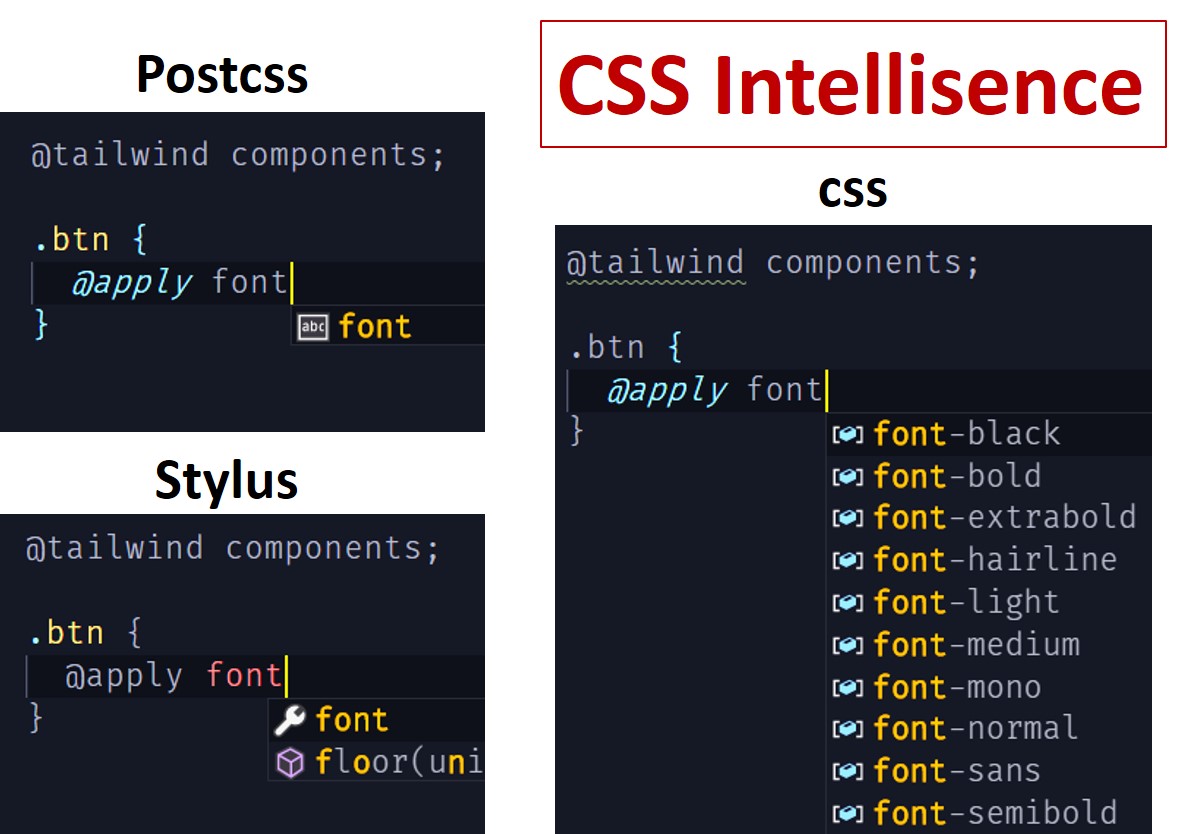This screenshot has width=1200, height=834.
Task: Click the closing brace in css editor
Action: [x=577, y=431]
